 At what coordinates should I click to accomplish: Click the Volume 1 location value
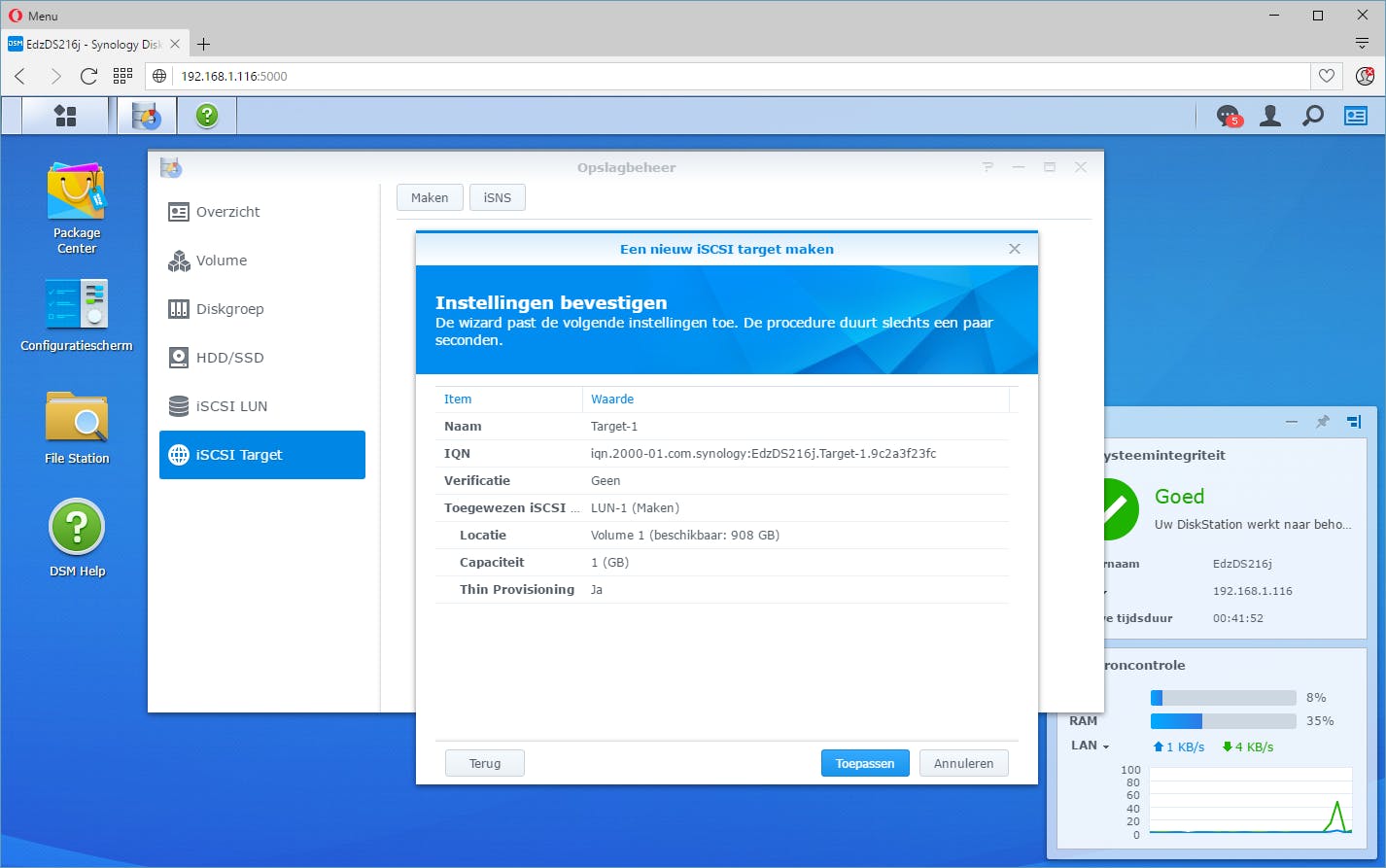(x=685, y=535)
